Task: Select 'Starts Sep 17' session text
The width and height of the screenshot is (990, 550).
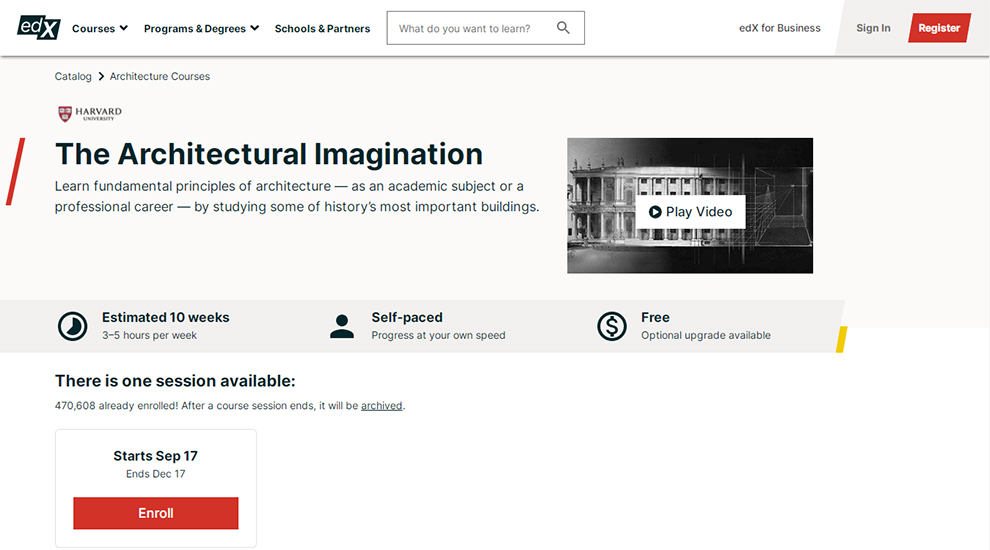Action: click(x=155, y=456)
